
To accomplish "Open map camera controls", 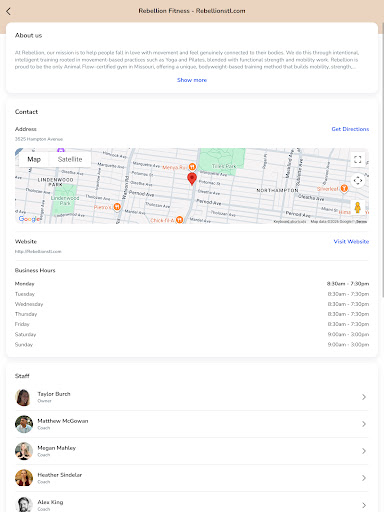I will [358, 180].
